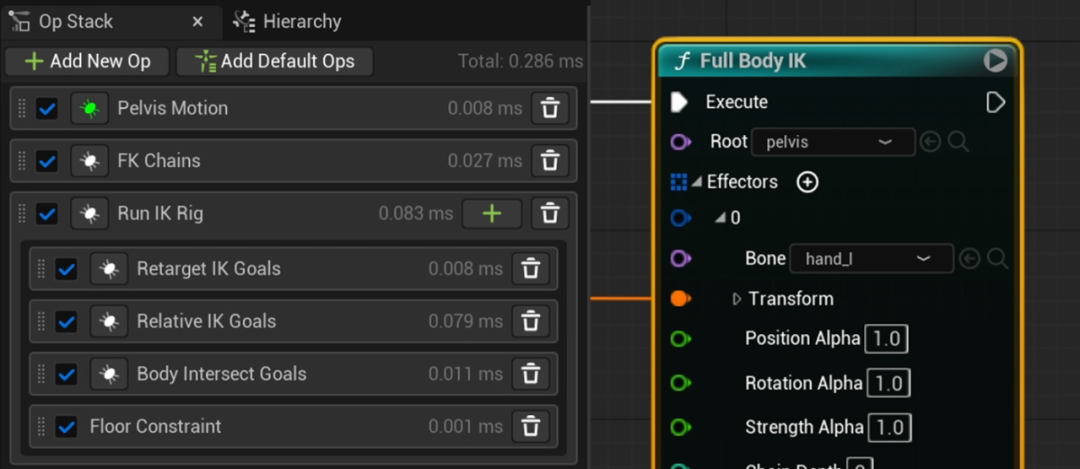This screenshot has width=1080, height=469.
Task: Uncheck Body Intersect Goals
Action: 66,374
